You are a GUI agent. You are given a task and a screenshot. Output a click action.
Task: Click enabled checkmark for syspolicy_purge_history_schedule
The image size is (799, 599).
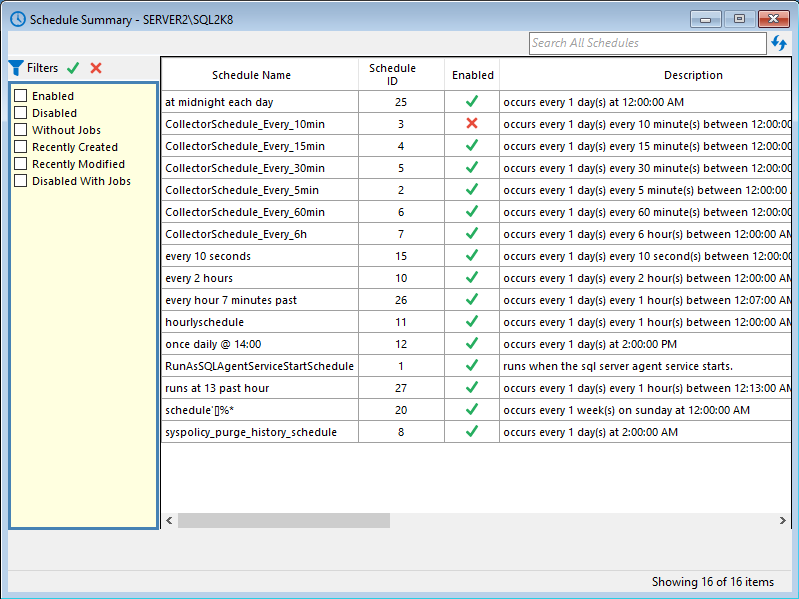472,431
